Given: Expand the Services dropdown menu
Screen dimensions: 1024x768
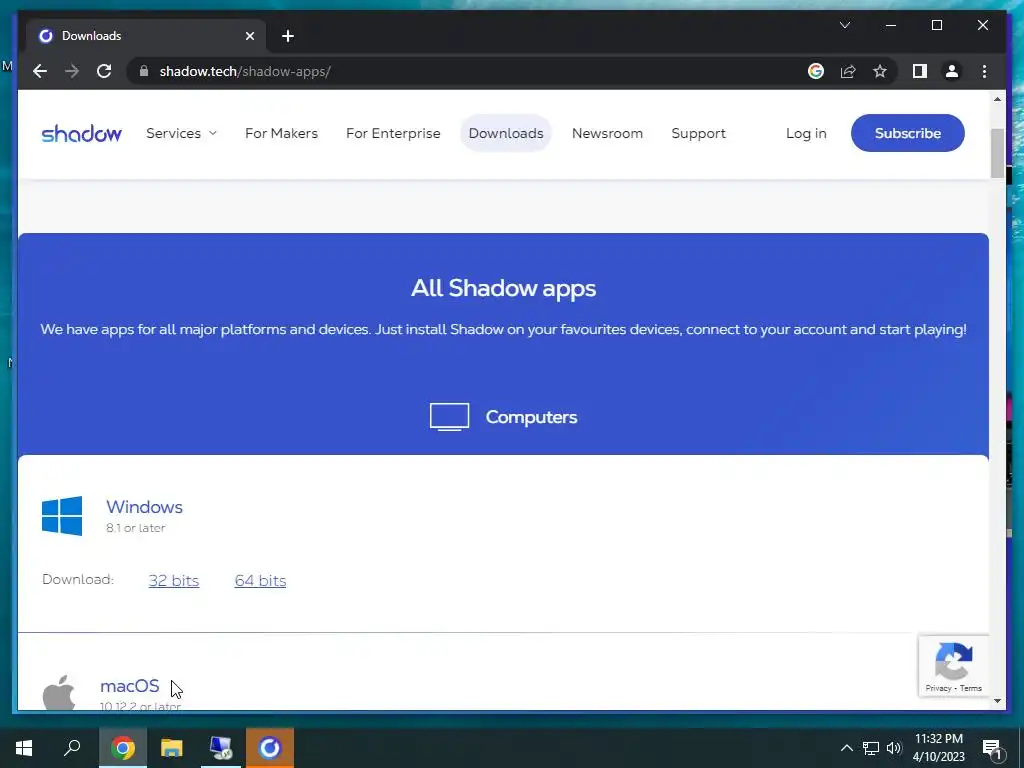Looking at the screenshot, I should 181,133.
